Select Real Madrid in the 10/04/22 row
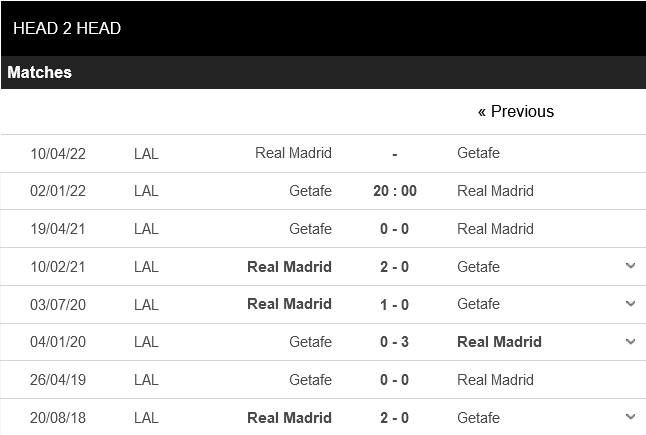This screenshot has width=646, height=435. [x=293, y=153]
